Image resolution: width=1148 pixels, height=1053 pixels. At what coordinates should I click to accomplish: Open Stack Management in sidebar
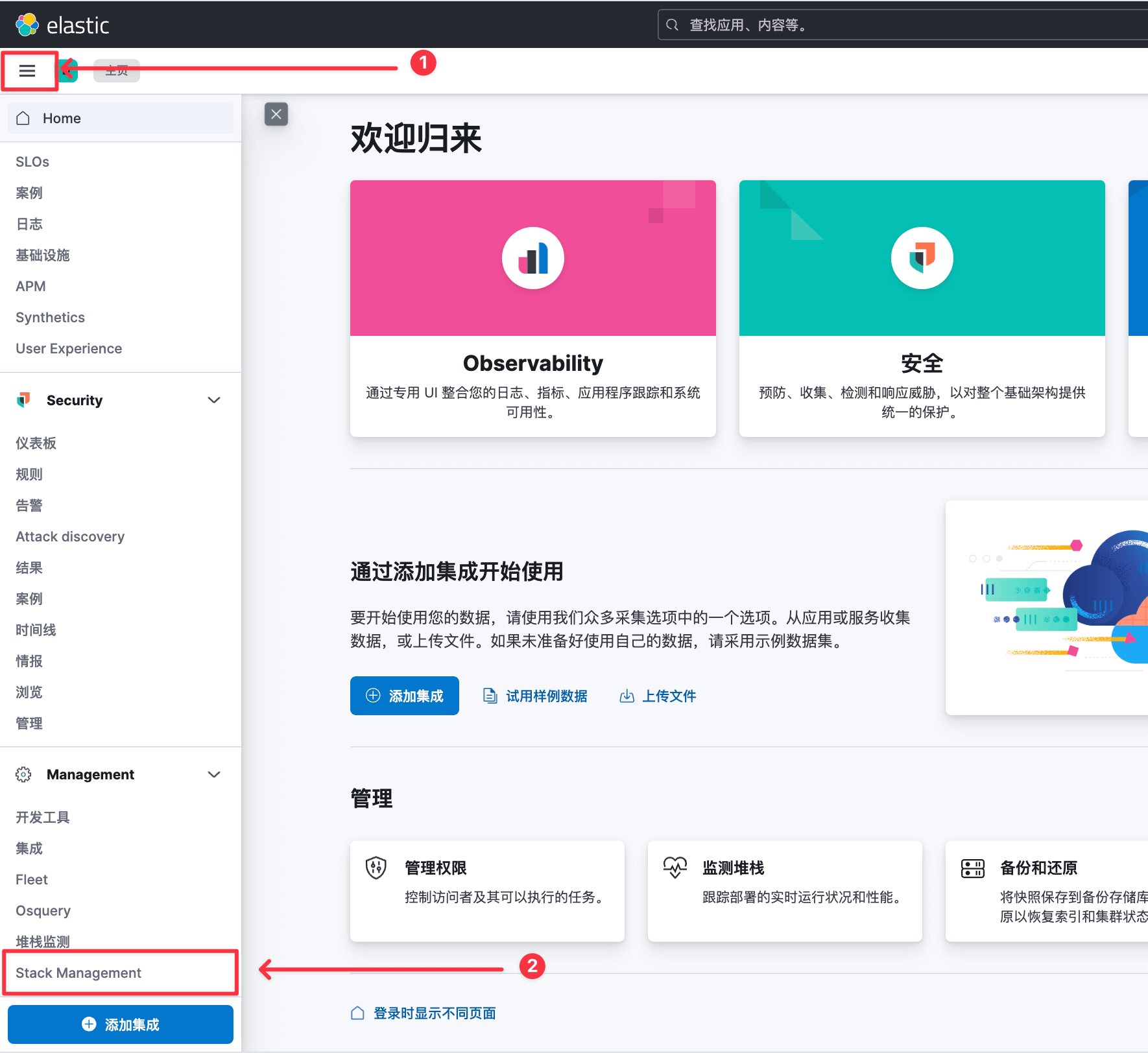(x=78, y=973)
